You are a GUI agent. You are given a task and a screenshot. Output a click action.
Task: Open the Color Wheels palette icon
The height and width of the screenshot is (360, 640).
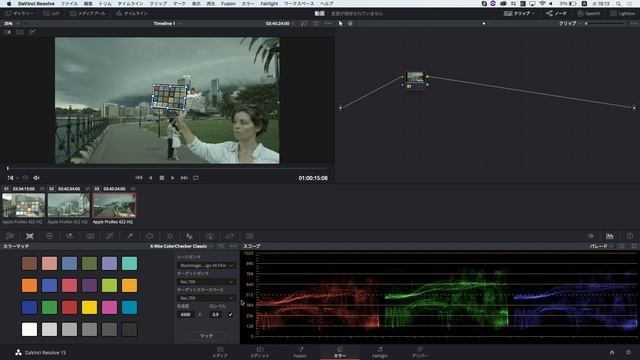click(49, 236)
